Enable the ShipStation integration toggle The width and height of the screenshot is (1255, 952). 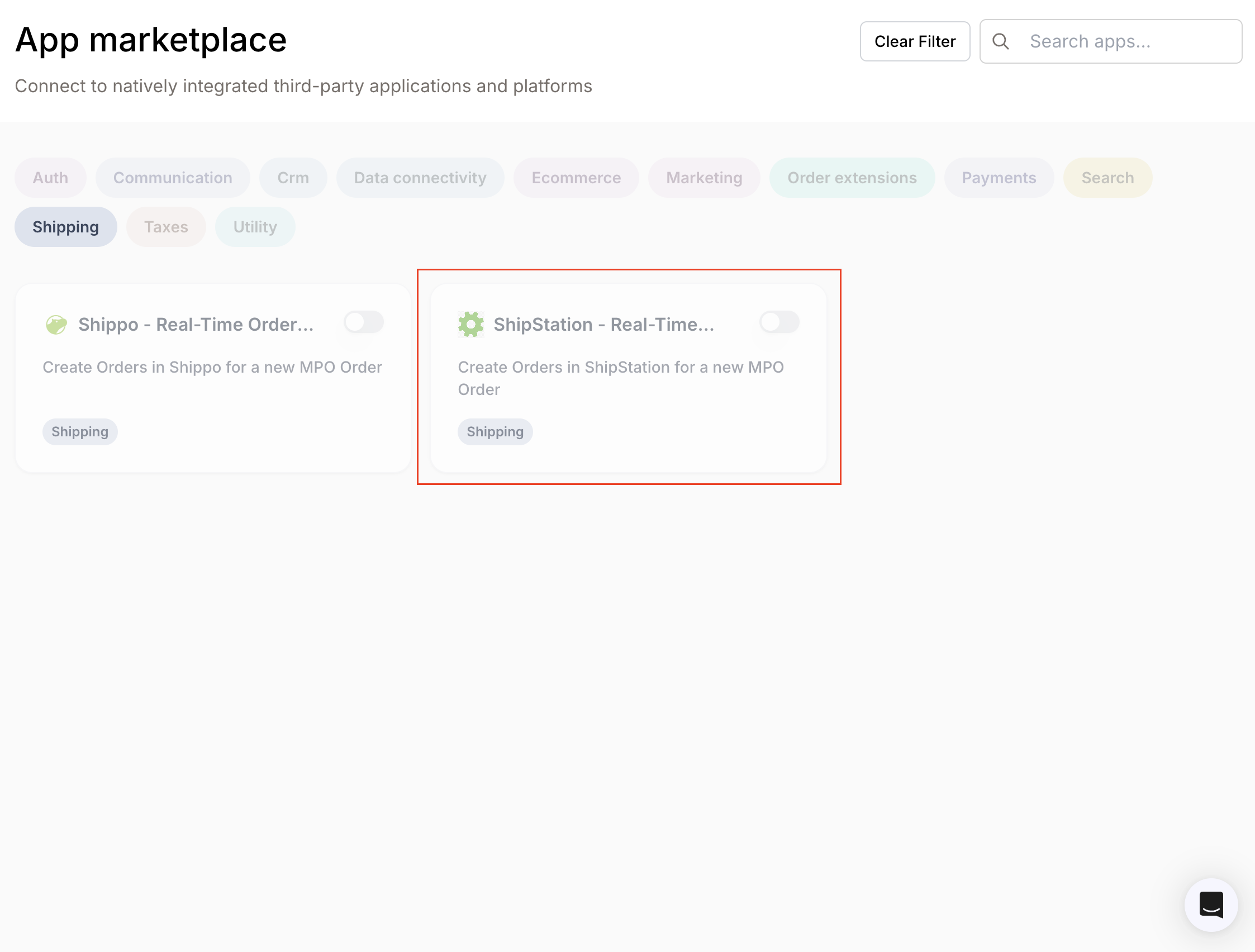pyautogui.click(x=778, y=322)
